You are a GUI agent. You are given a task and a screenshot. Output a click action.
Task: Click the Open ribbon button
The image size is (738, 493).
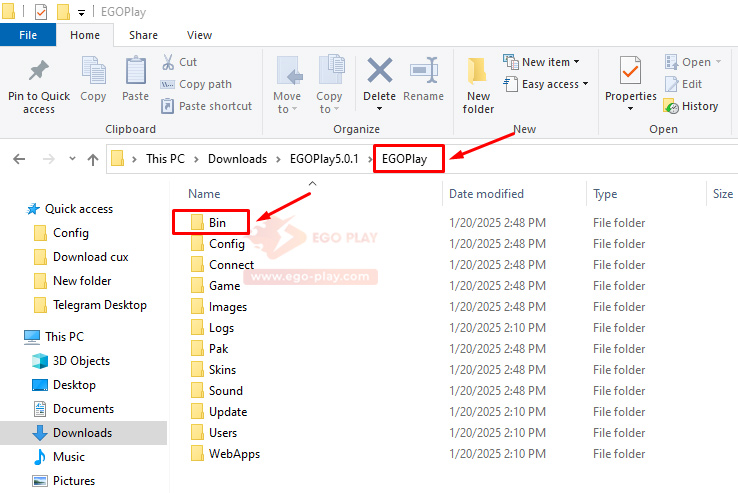693,62
